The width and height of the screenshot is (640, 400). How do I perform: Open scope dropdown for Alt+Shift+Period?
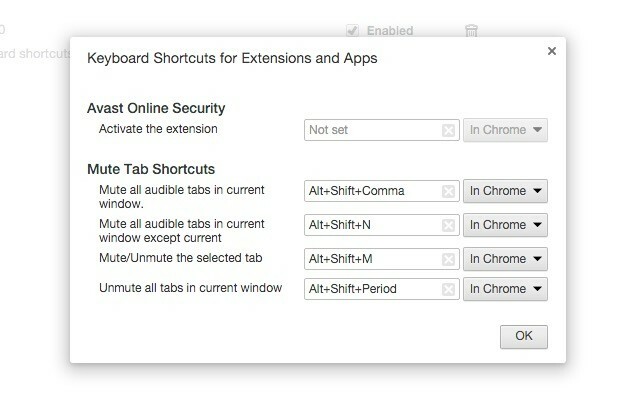click(x=505, y=289)
